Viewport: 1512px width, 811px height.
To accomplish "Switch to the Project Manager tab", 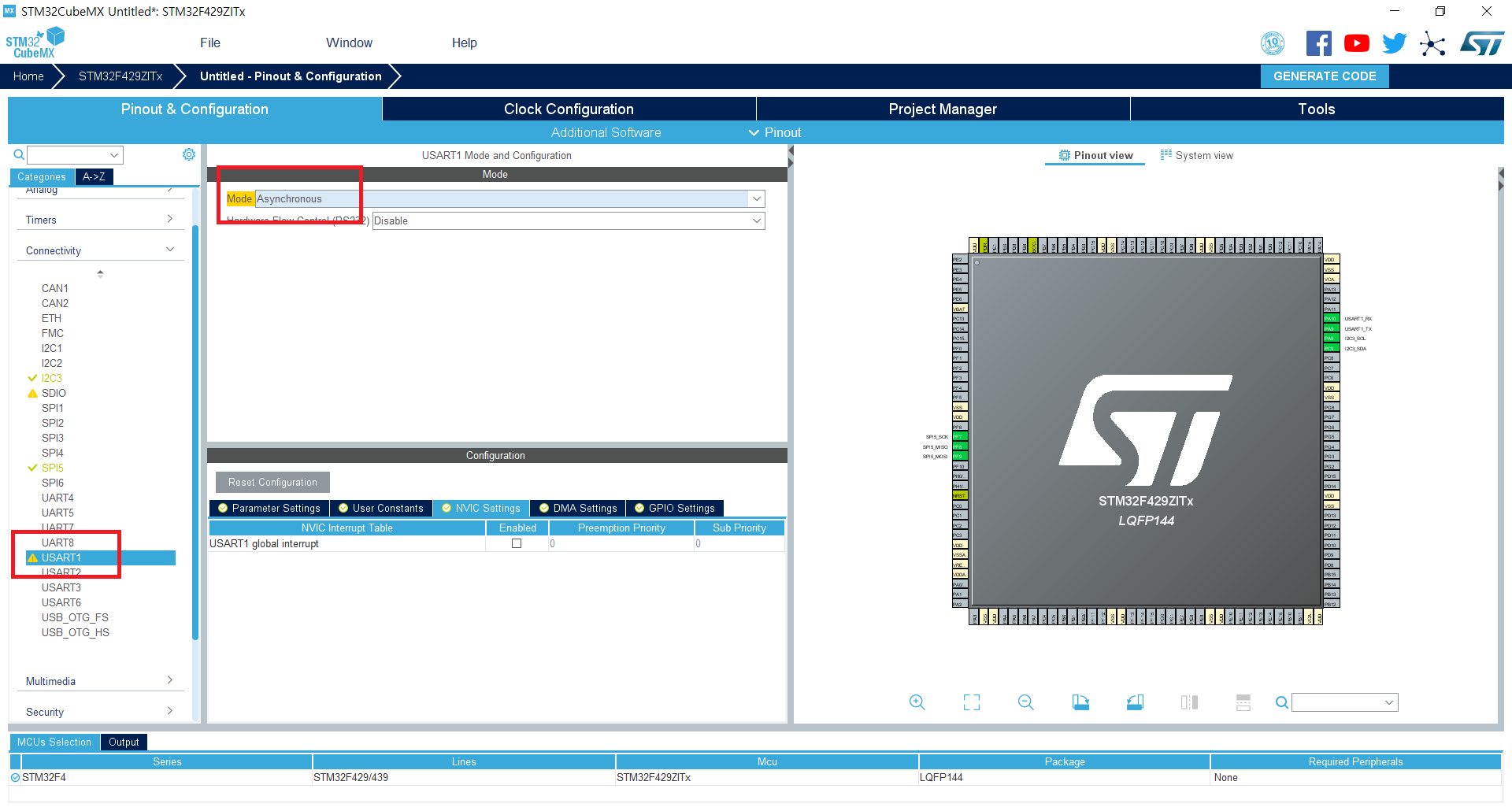I will [x=943, y=109].
